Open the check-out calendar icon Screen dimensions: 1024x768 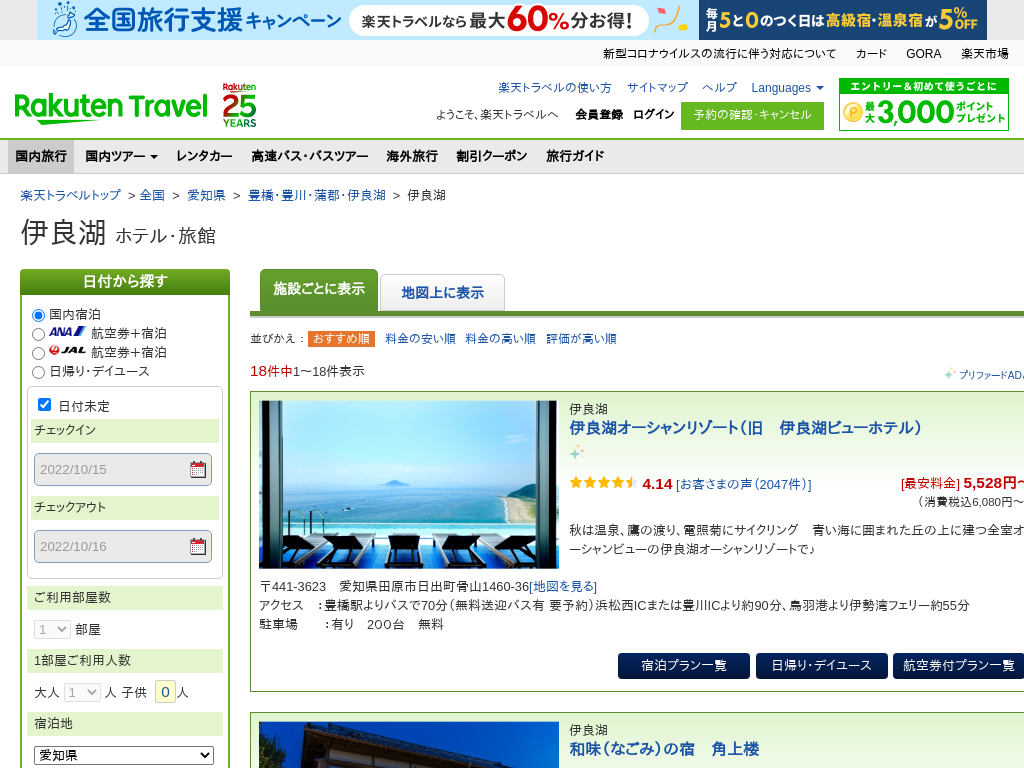click(198, 547)
